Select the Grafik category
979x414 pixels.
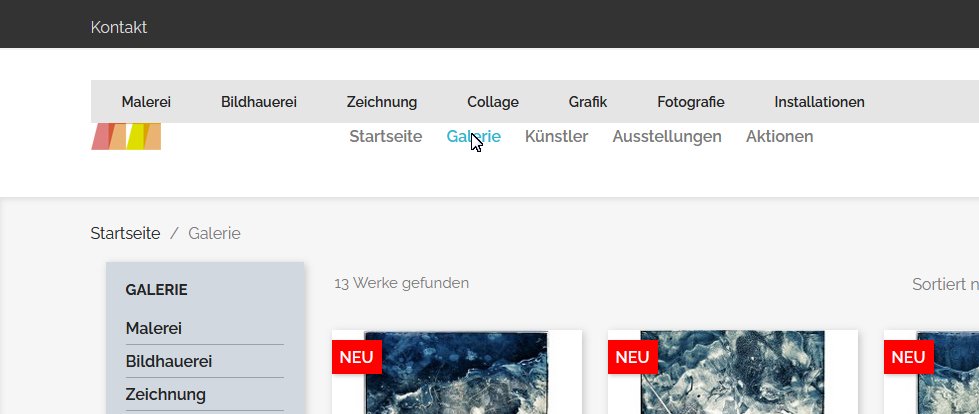point(588,102)
